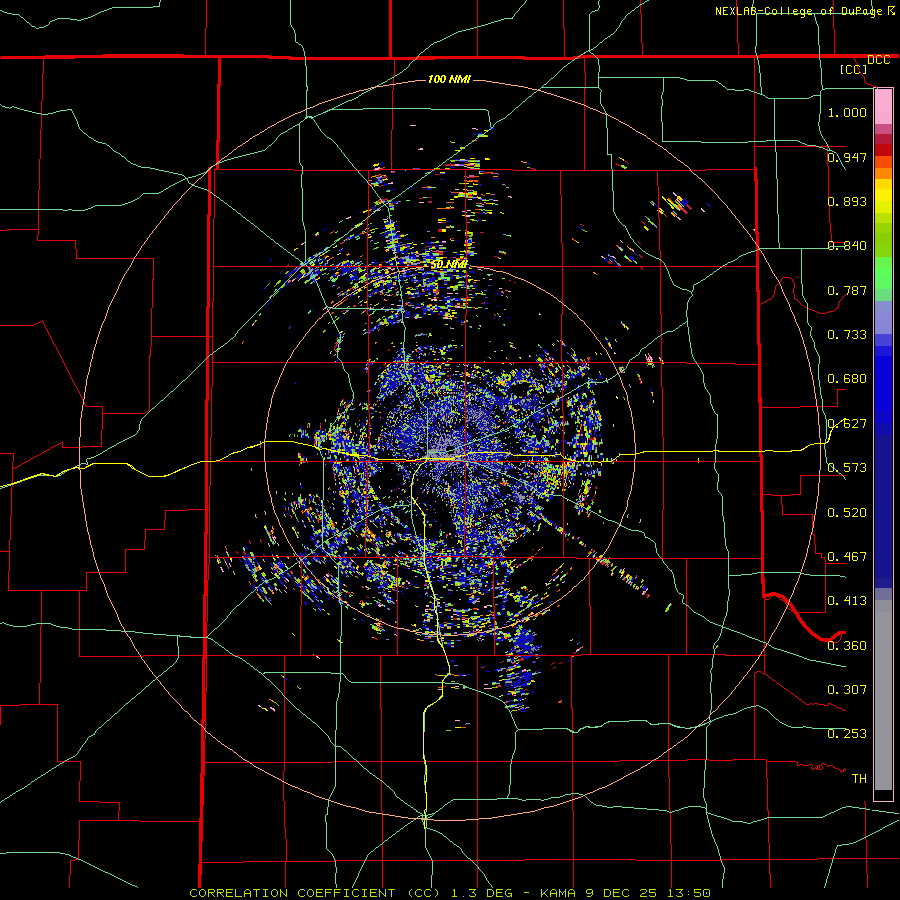Select the 1.000 legend value

[847, 112]
